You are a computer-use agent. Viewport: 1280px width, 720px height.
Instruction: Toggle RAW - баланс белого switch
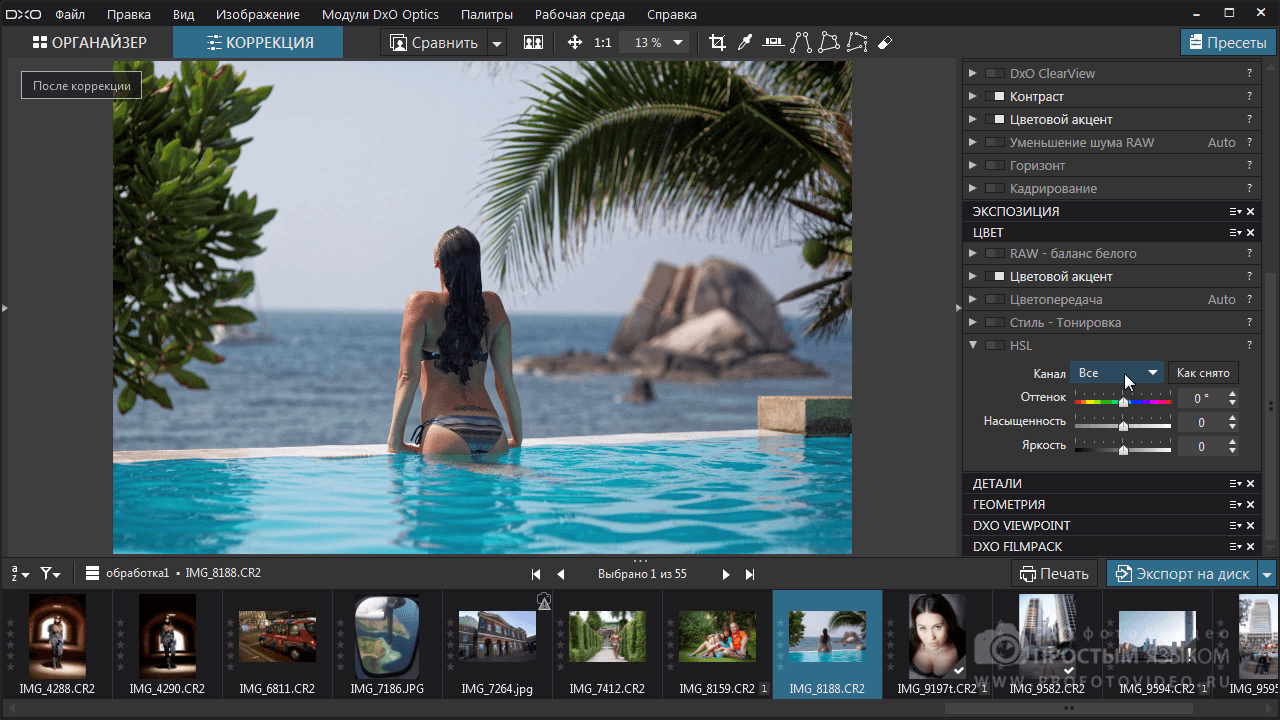[x=994, y=253]
